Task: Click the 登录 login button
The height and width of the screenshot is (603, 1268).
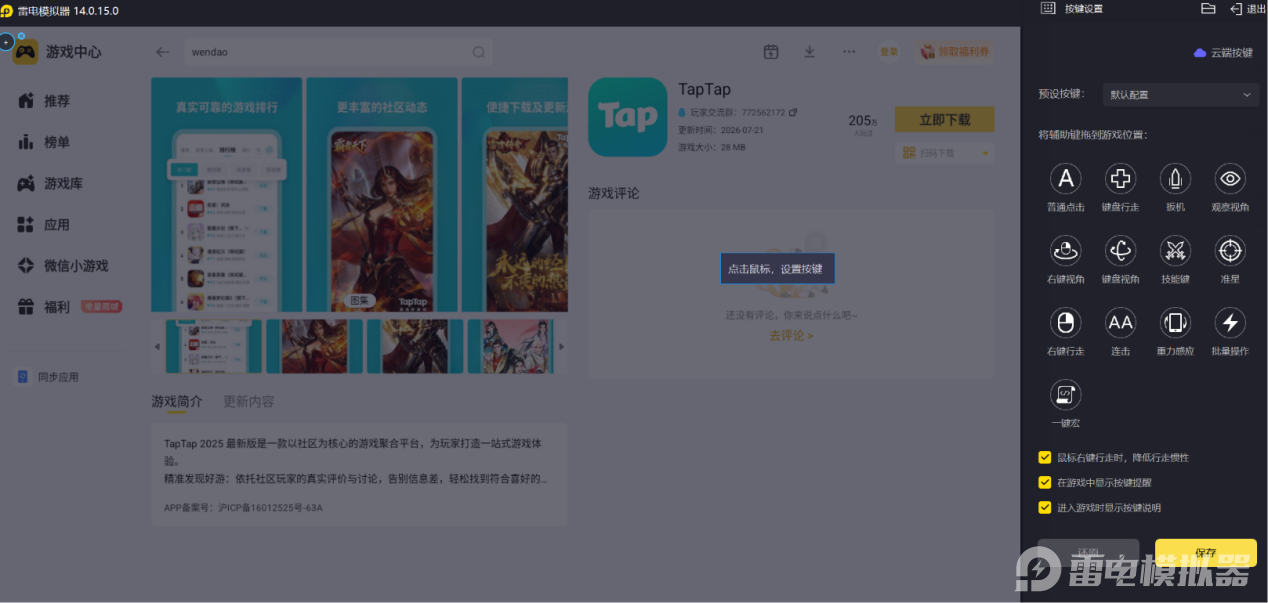Action: point(889,52)
